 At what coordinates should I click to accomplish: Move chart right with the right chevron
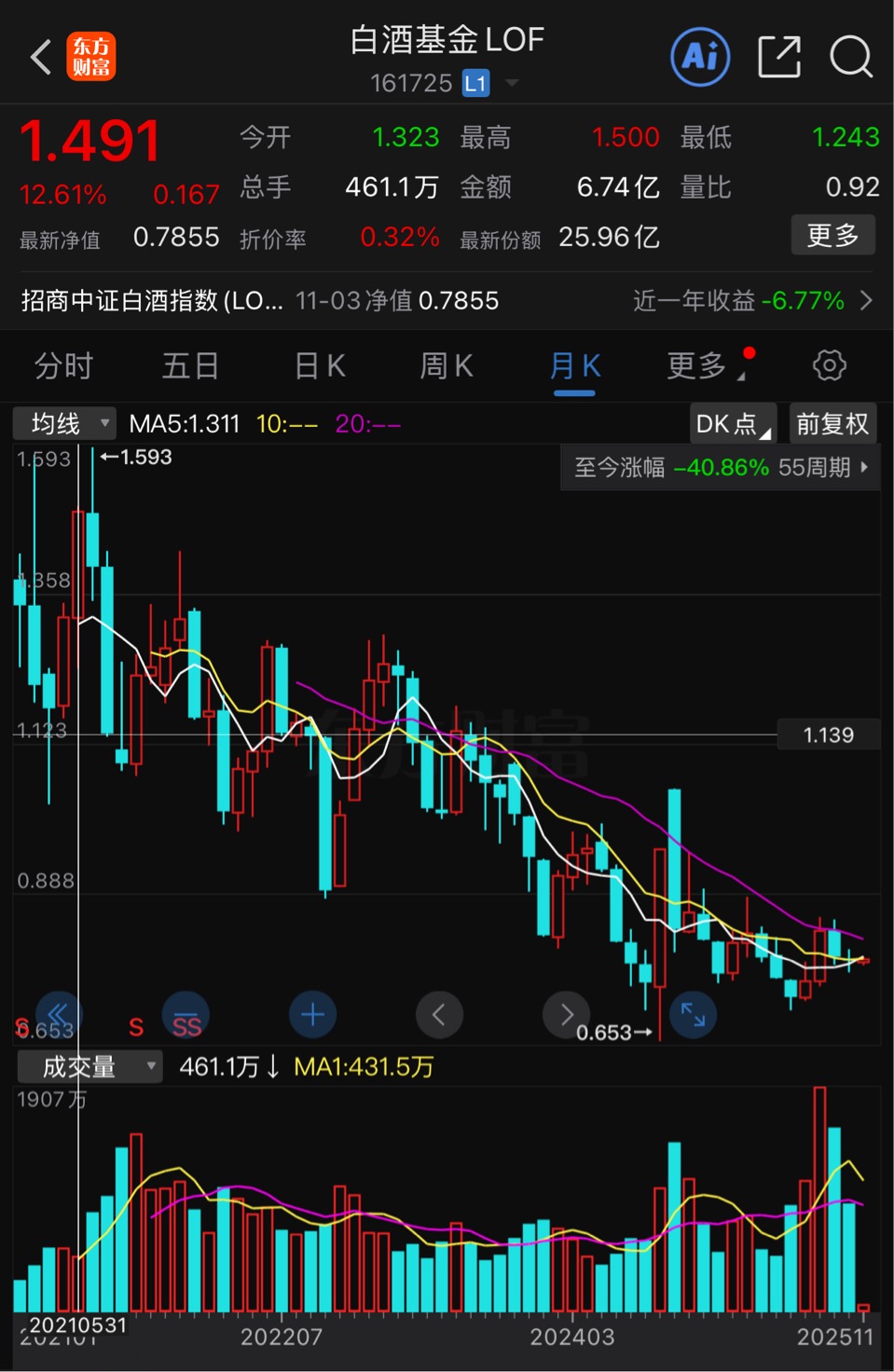click(x=566, y=1014)
